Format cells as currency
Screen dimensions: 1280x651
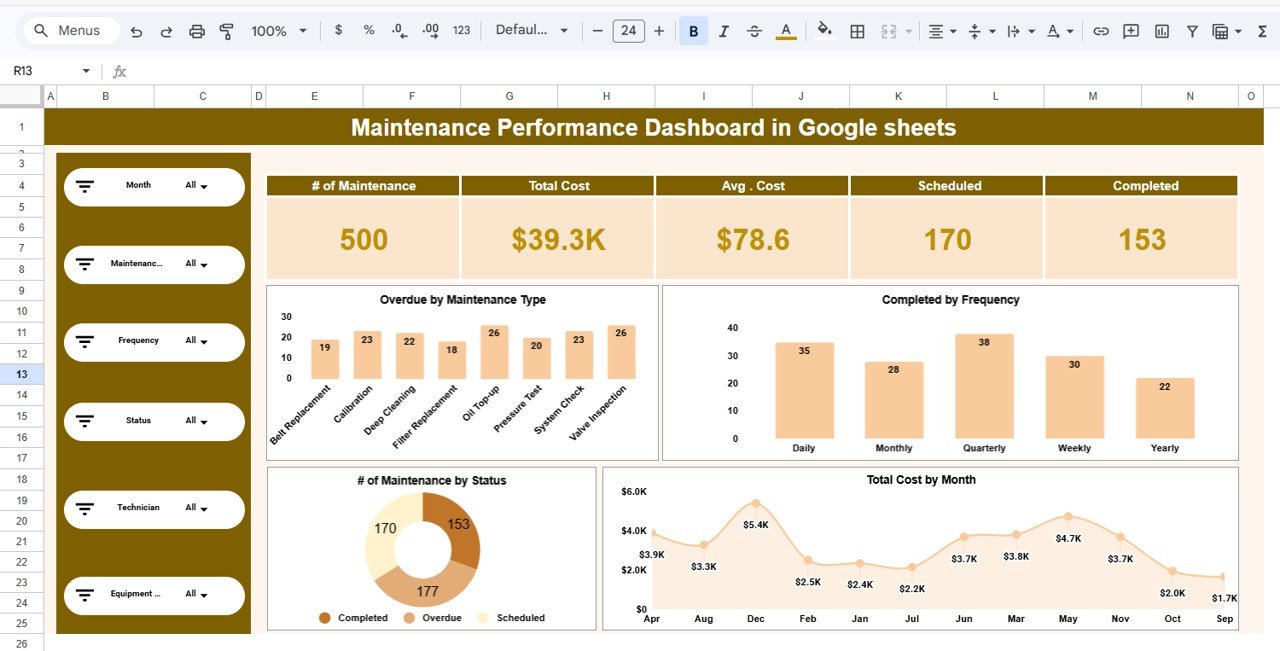click(x=338, y=31)
